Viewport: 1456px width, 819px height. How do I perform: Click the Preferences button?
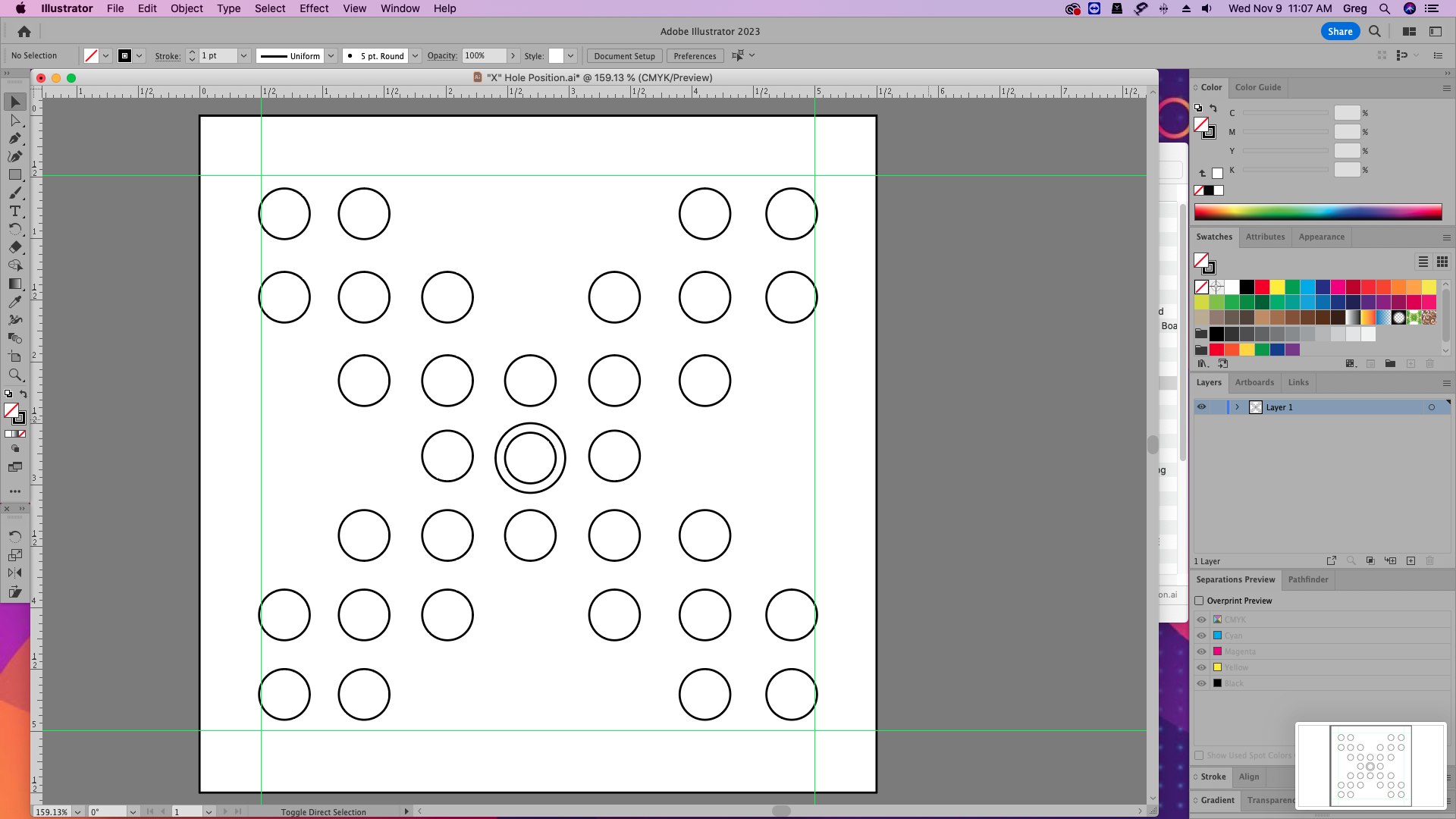coord(694,55)
